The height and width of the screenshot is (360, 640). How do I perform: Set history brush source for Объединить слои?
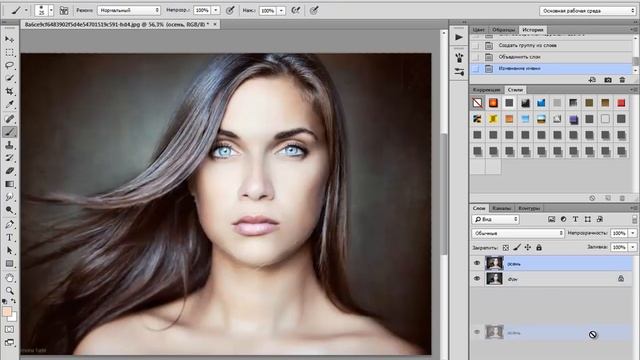pyautogui.click(x=476, y=57)
